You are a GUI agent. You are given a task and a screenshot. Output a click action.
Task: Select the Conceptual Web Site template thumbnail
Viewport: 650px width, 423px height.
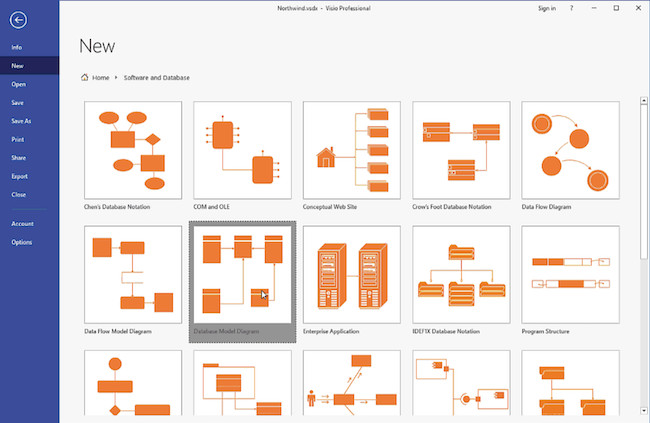coord(352,150)
